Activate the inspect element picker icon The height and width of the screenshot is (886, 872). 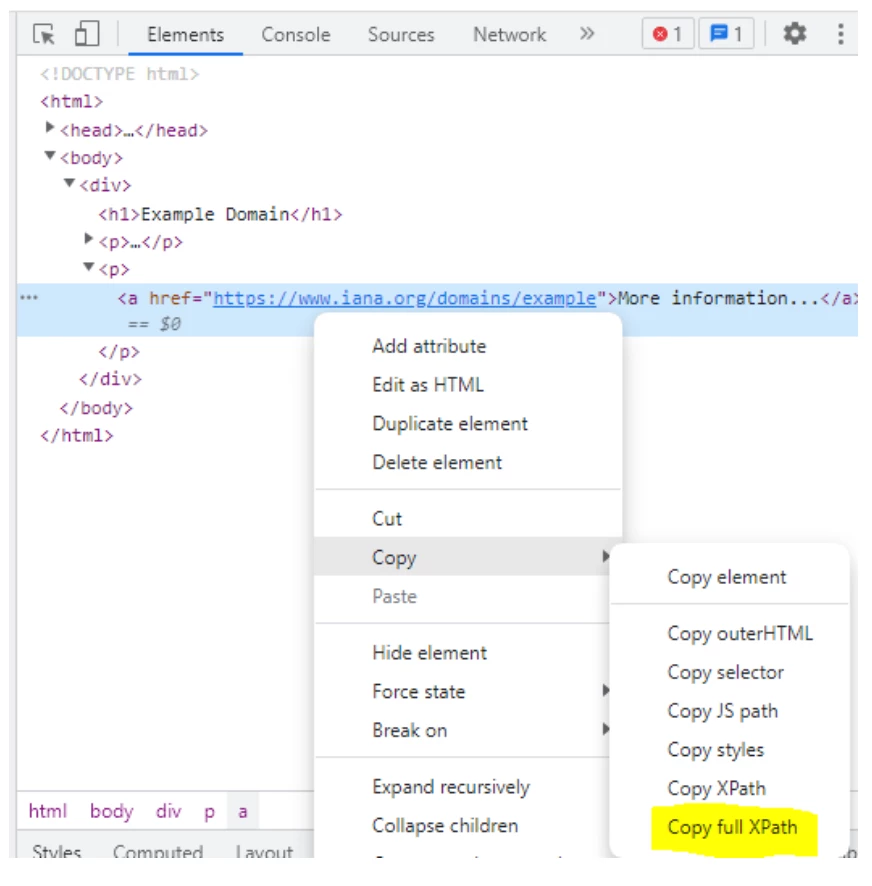coord(44,34)
